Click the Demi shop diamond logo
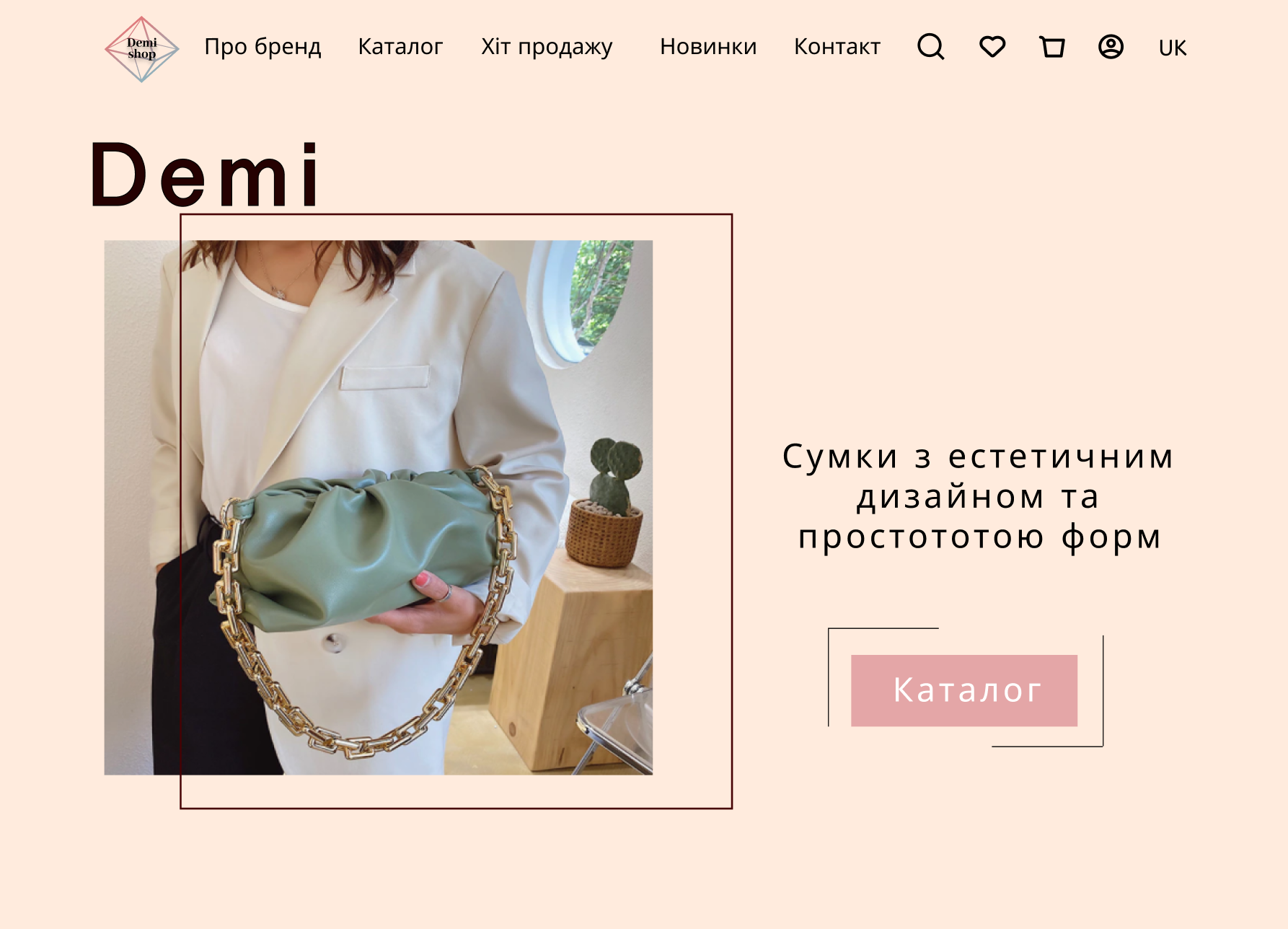 (x=142, y=49)
